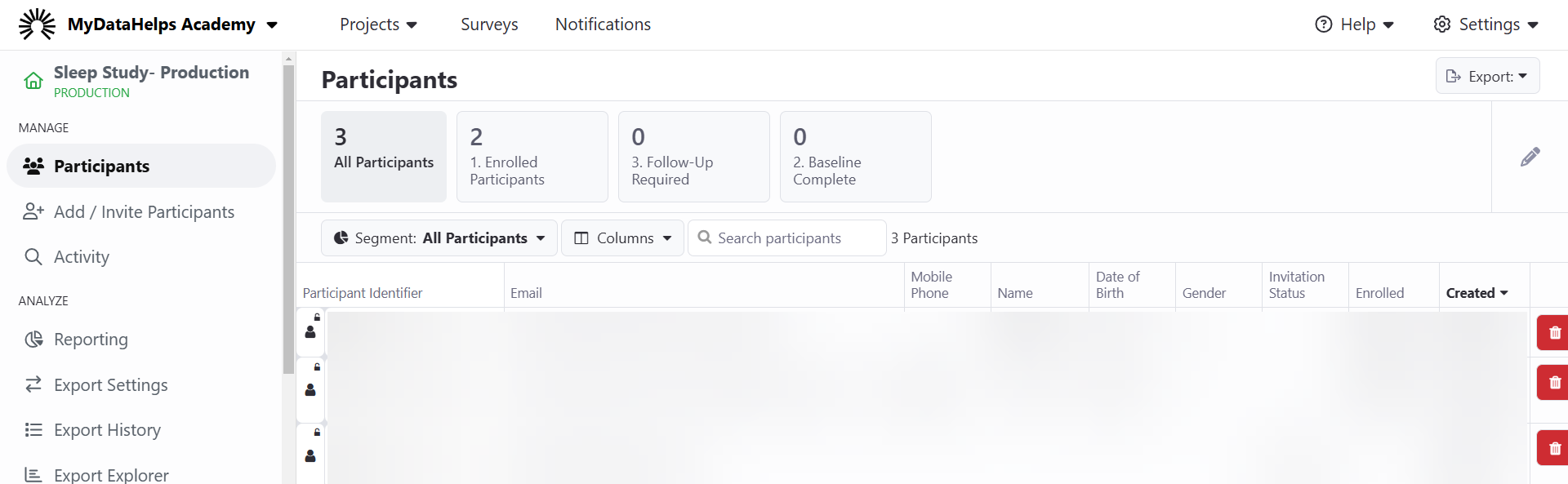The height and width of the screenshot is (484, 1568).
Task: Open the Surveys page
Action: [489, 24]
